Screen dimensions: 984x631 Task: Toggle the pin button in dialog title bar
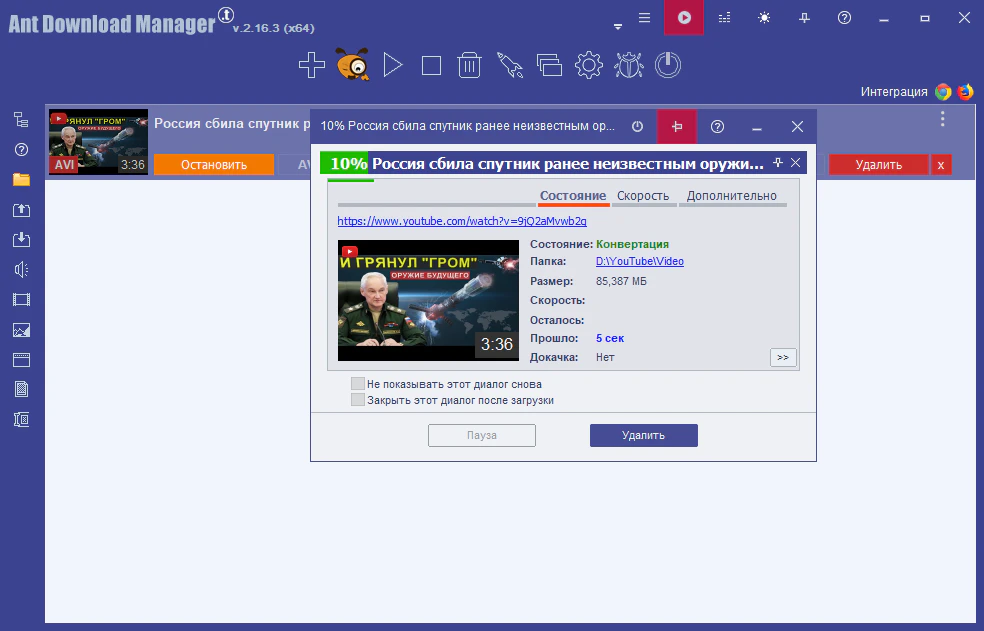click(677, 127)
